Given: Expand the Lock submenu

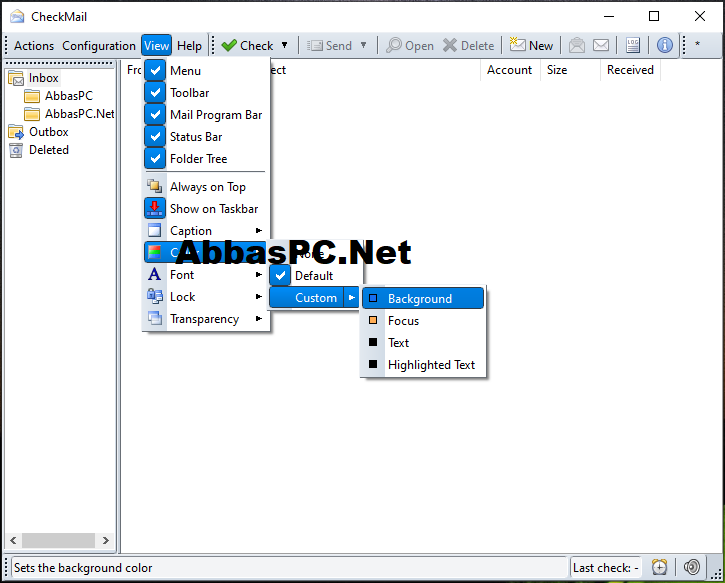Looking at the screenshot, I should (205, 297).
